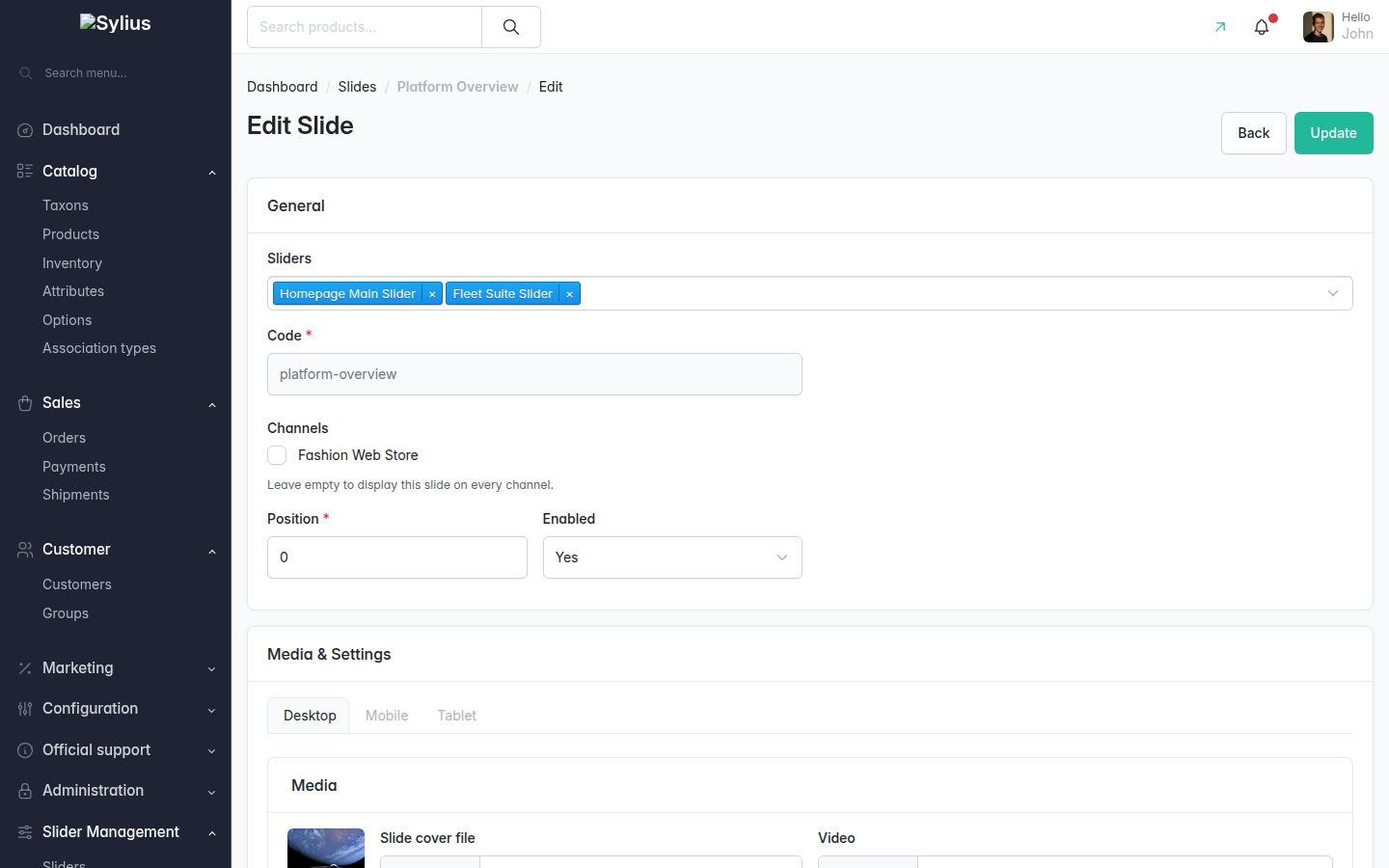Collapse the Customer menu section
This screenshot has height=868, width=1389.
212,552
